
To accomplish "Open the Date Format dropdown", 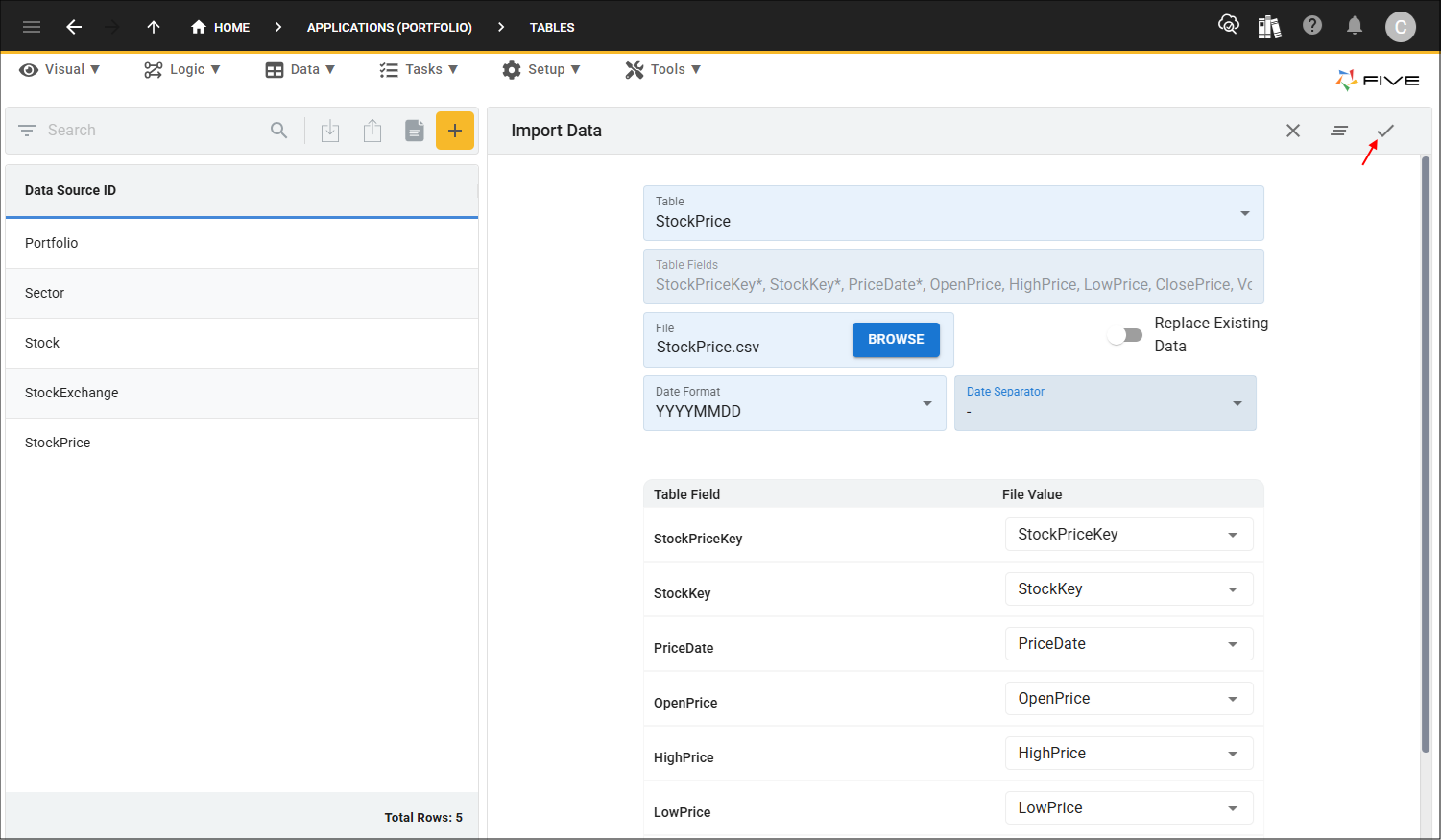I will tap(795, 403).
